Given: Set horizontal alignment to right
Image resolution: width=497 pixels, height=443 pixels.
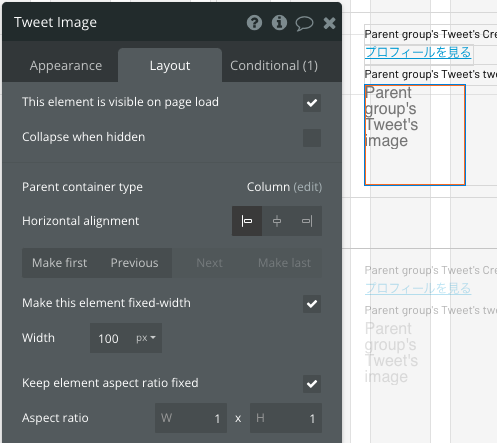Looking at the screenshot, I should (x=307, y=221).
